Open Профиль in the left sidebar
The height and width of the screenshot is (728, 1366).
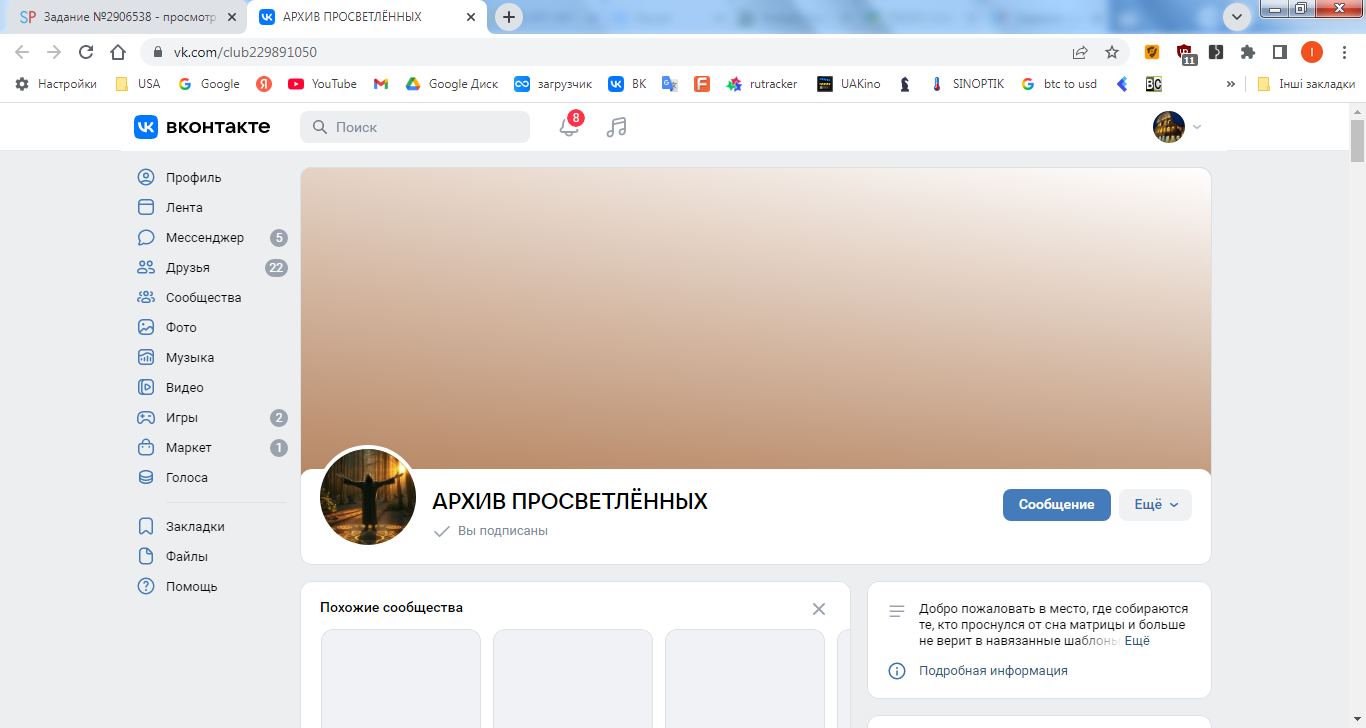click(x=193, y=178)
